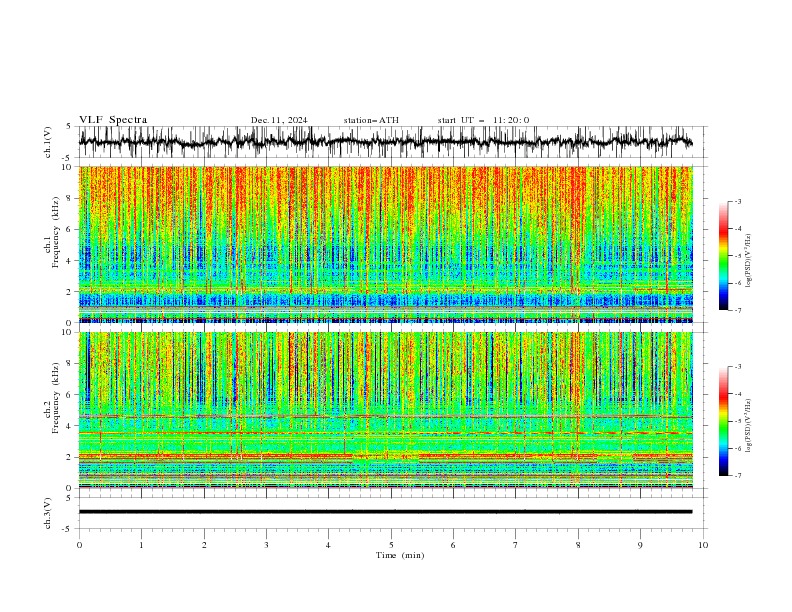Click the ch.2 spectrogram color bar
The width and height of the screenshot is (792, 612).
coord(723,421)
